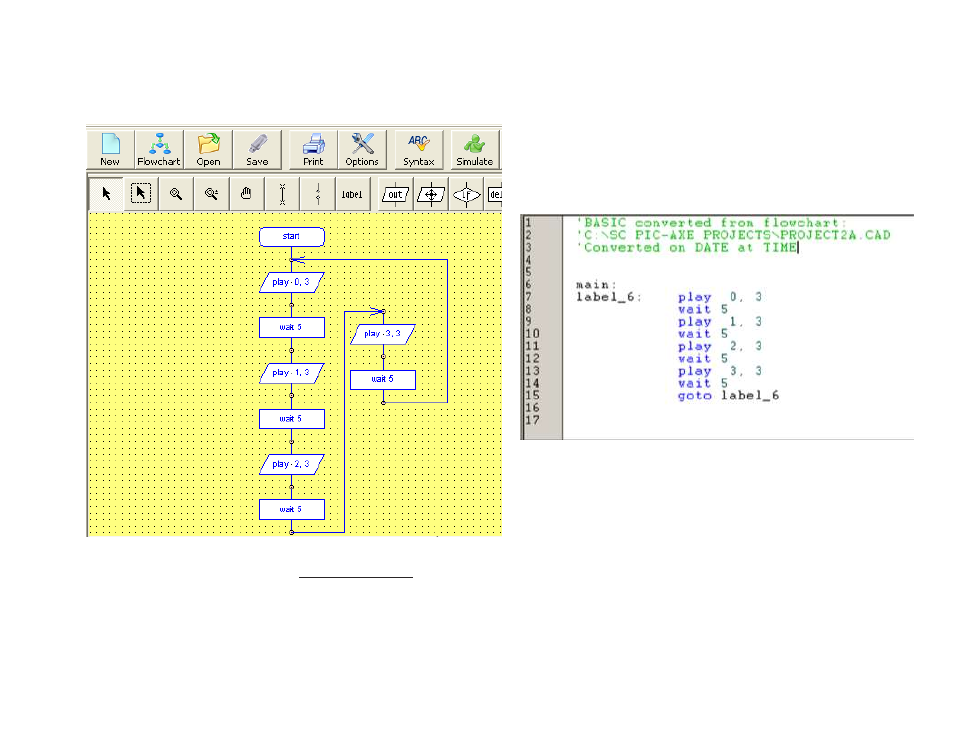This screenshot has height=737, width=954.
Task: Click the Print toolbar button
Action: tap(313, 149)
